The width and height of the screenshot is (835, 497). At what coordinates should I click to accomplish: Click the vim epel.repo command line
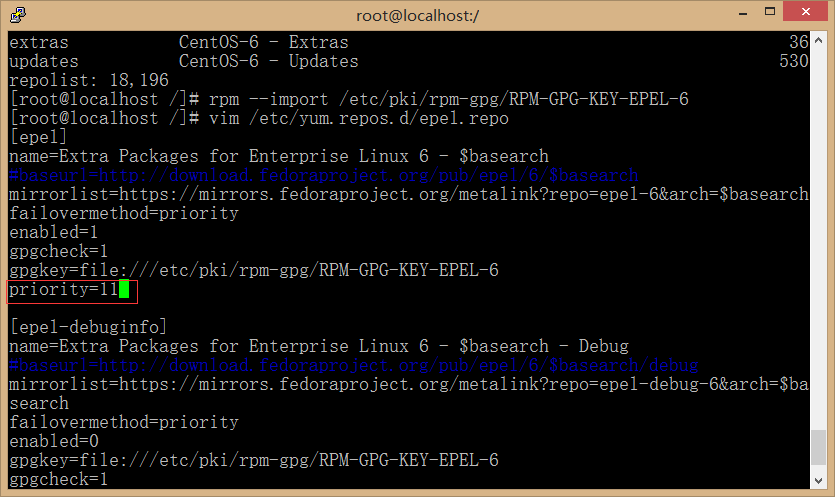(x=258, y=118)
